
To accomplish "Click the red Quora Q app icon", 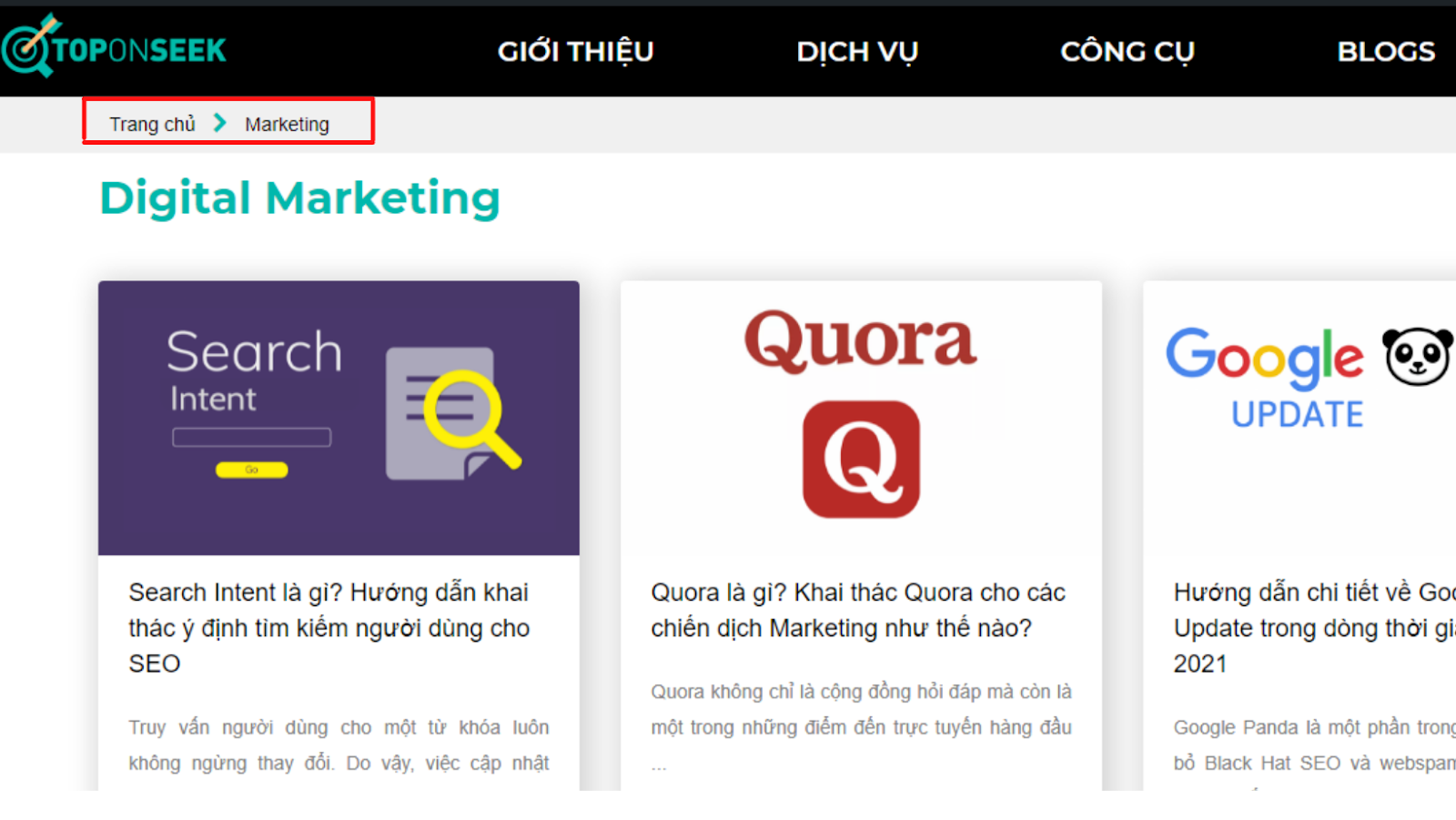I will coord(861,460).
